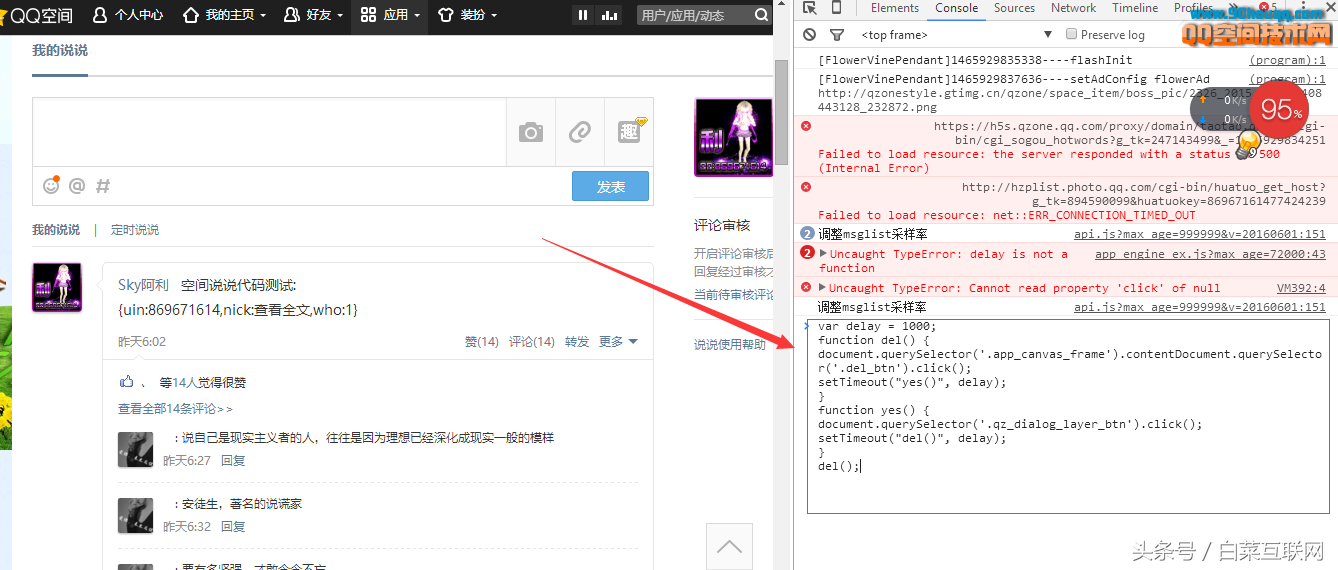Click the back-to-top arrow button
The image size is (1338, 570).
pos(729,546)
